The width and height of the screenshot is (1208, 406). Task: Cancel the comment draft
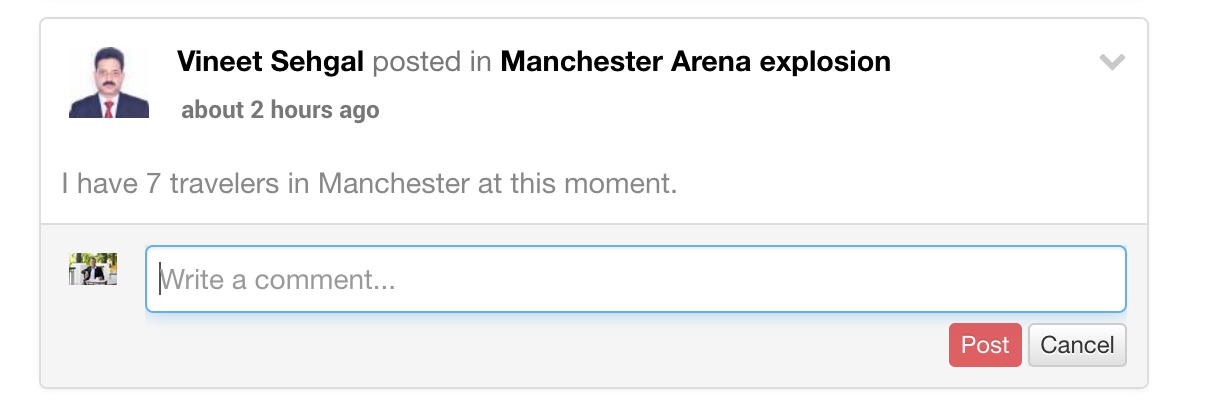1077,345
